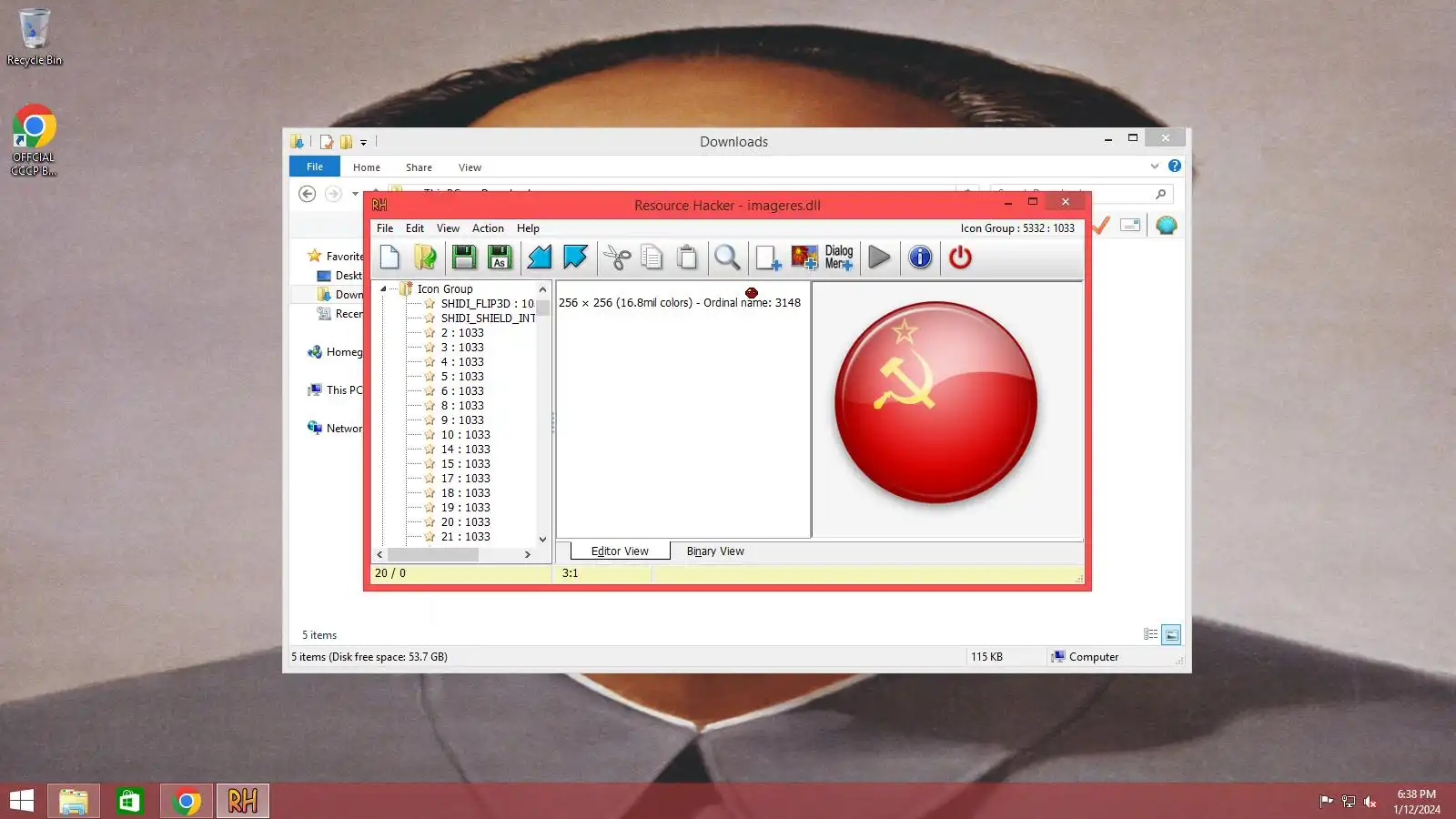
Task: Click the Add image resource icon
Action: [x=804, y=258]
